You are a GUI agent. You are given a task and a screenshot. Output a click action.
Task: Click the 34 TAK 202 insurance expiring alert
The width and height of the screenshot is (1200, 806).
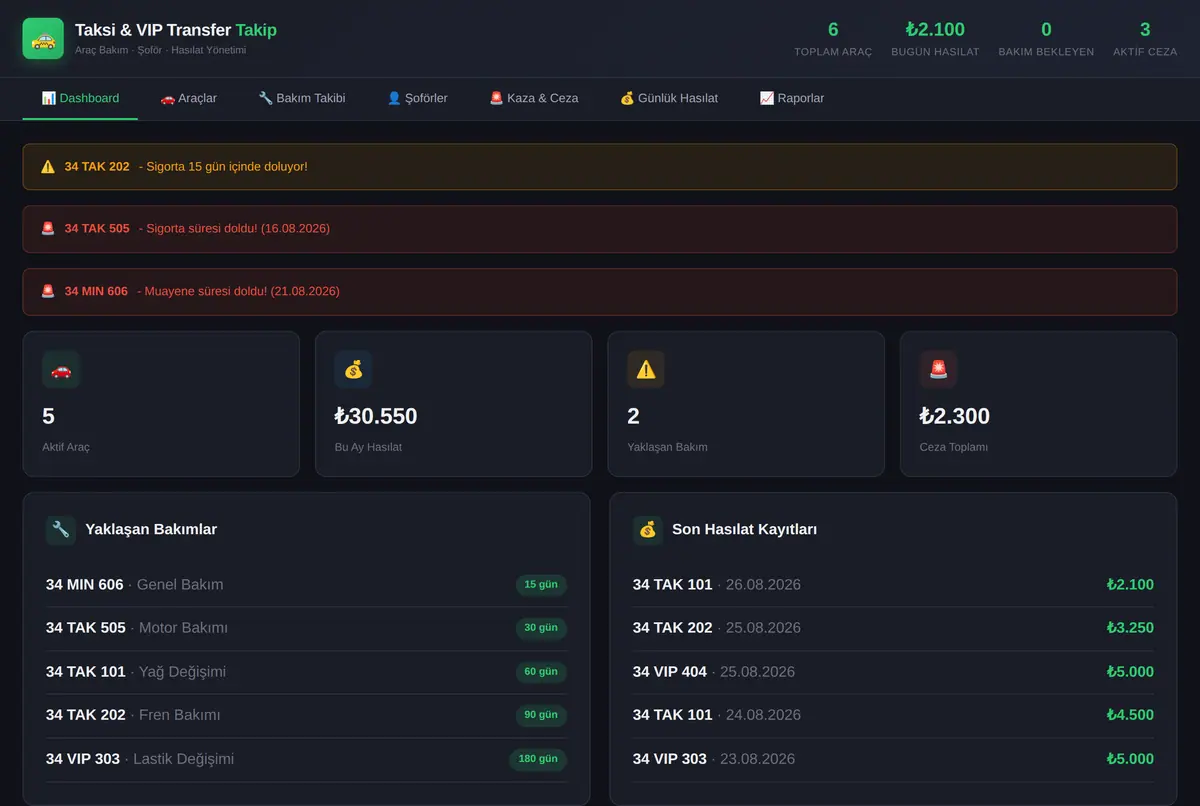pyautogui.click(x=600, y=167)
